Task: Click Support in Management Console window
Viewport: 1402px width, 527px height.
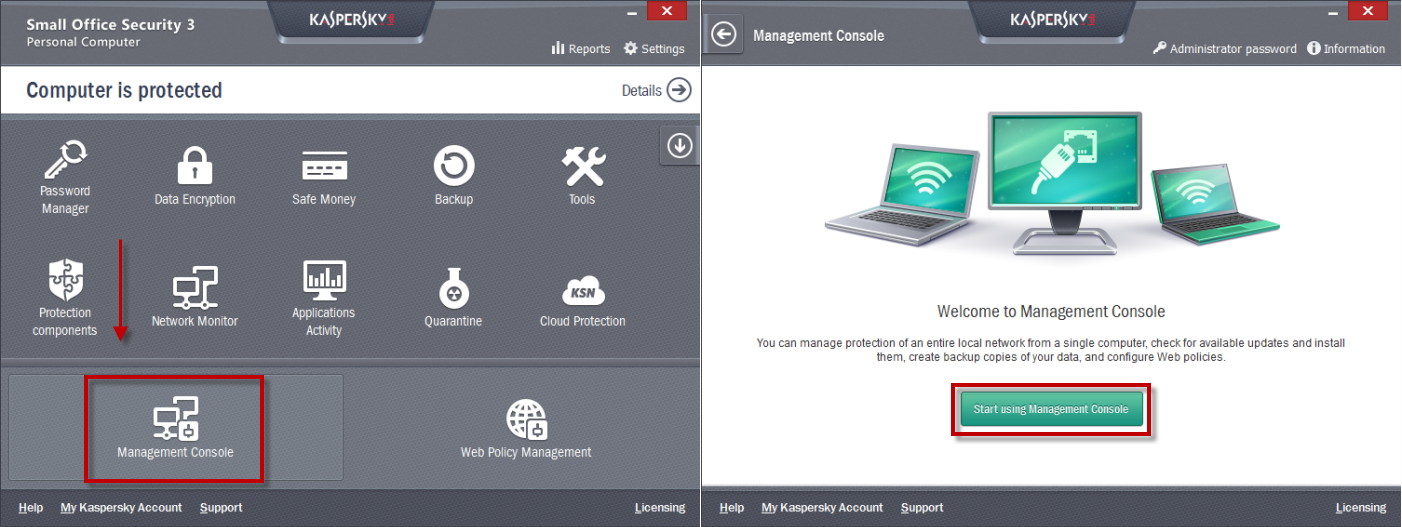Action: (922, 507)
